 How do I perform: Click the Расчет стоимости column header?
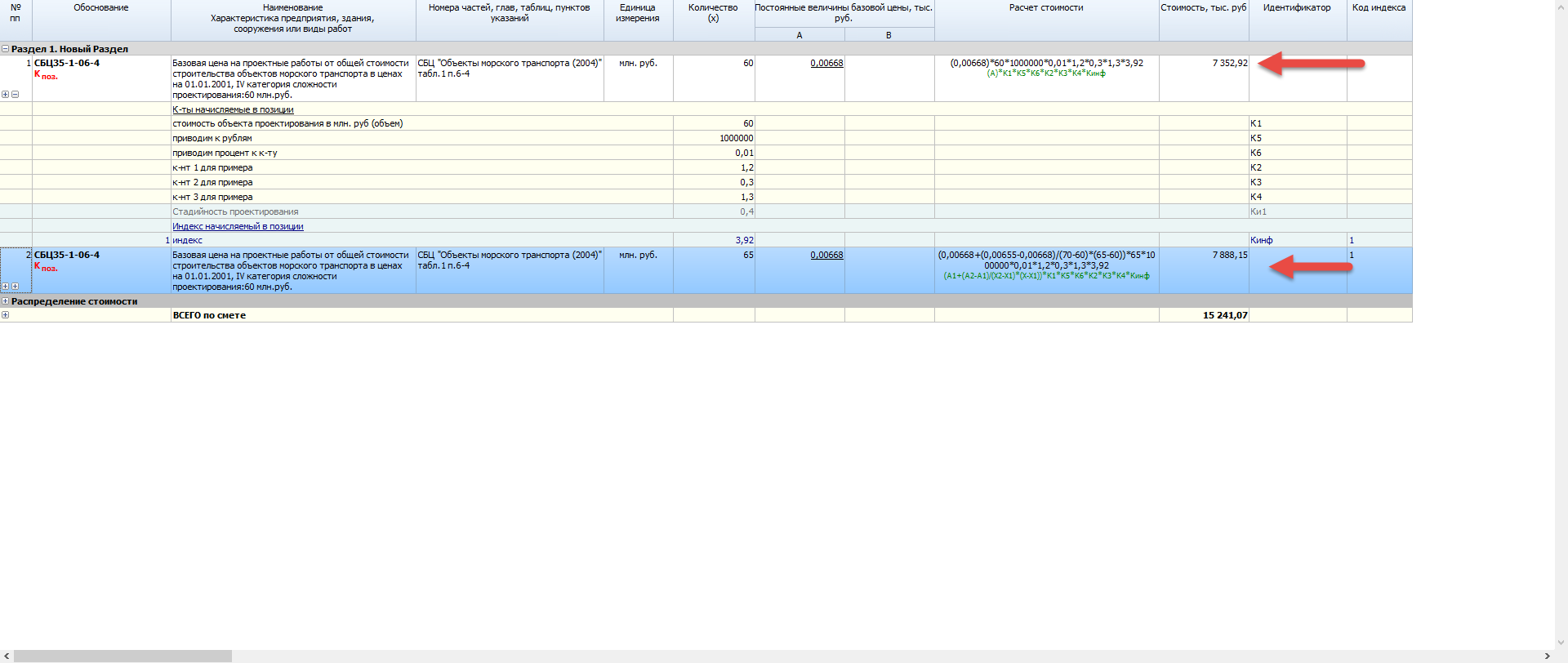click(x=1046, y=20)
